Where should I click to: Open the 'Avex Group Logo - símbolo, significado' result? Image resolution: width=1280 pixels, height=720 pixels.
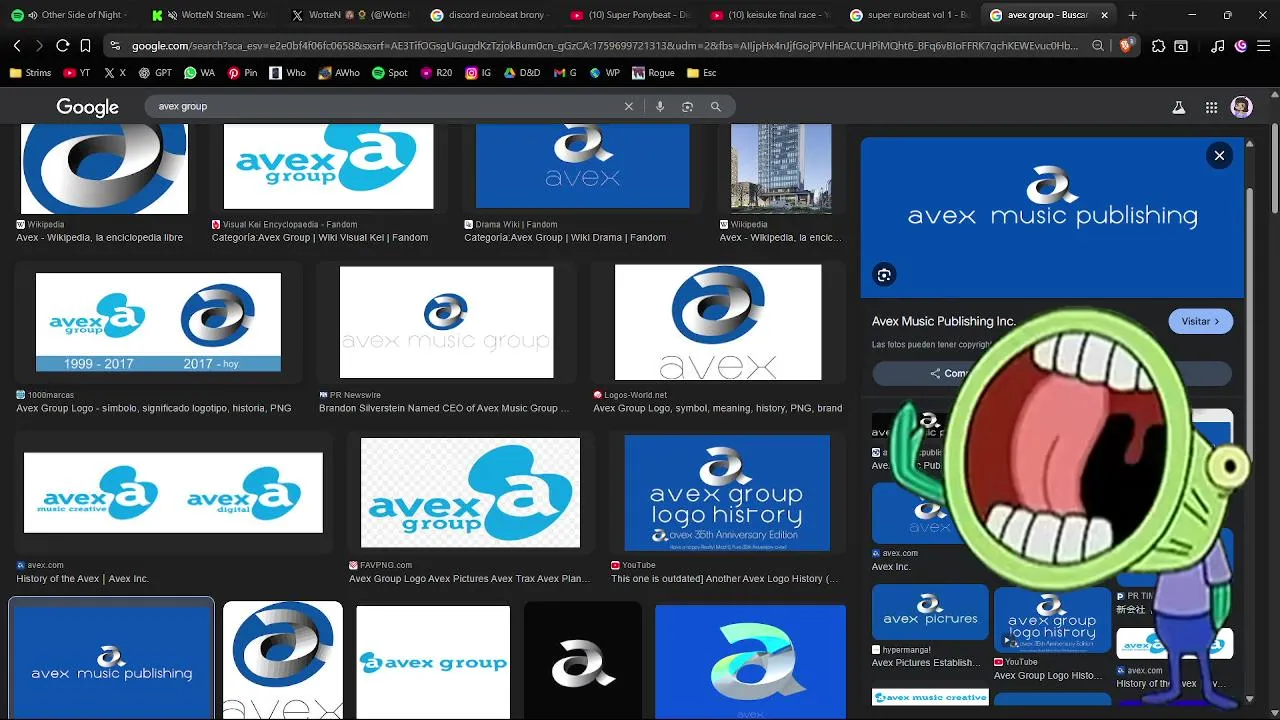pyautogui.click(x=154, y=408)
